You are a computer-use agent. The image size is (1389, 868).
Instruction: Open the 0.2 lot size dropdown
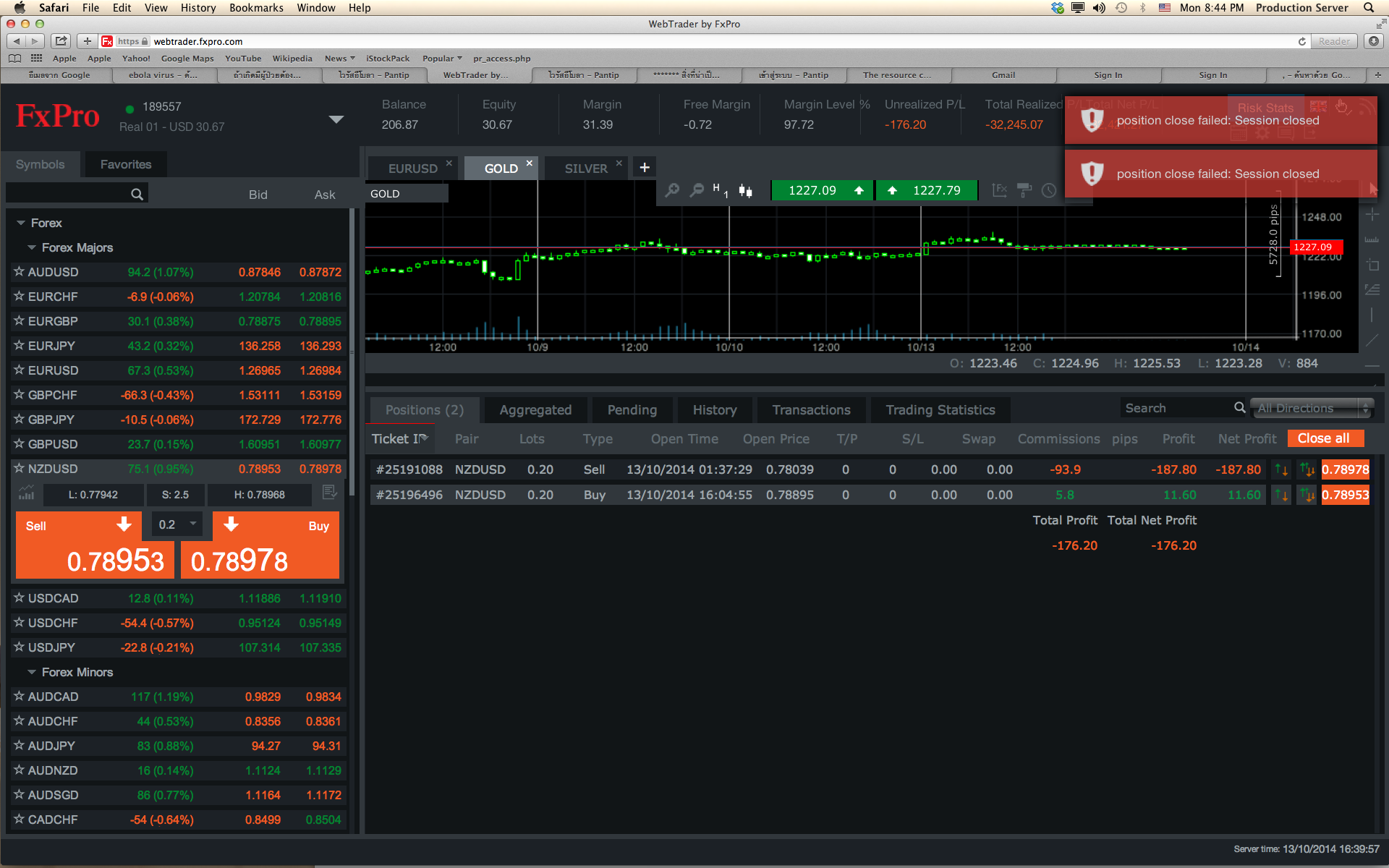click(x=177, y=524)
